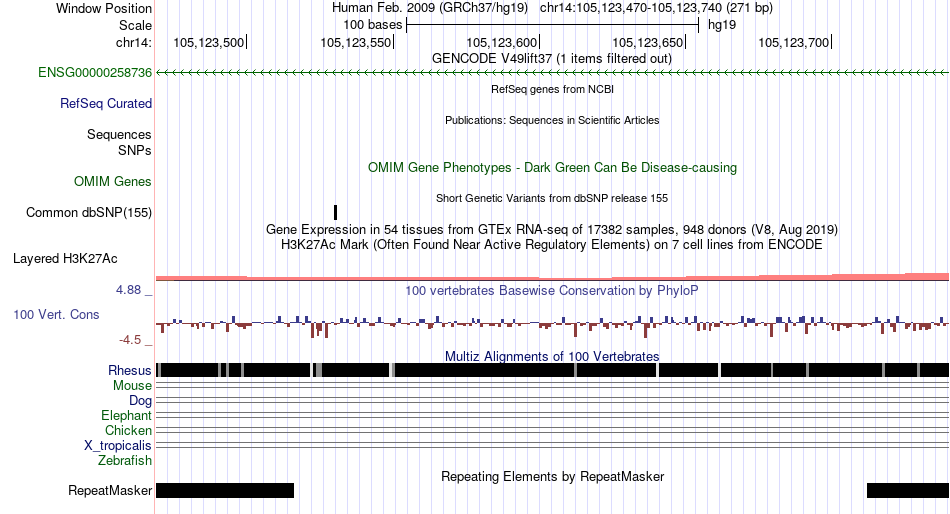
Task: Click the Mouse alignment label
Action: pyautogui.click(x=132, y=386)
